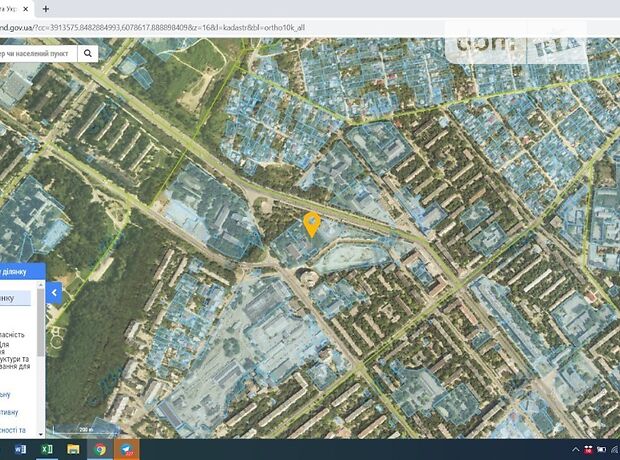Click the orange location pin on the map
Image resolution: width=620 pixels, height=460 pixels.
click(x=312, y=225)
